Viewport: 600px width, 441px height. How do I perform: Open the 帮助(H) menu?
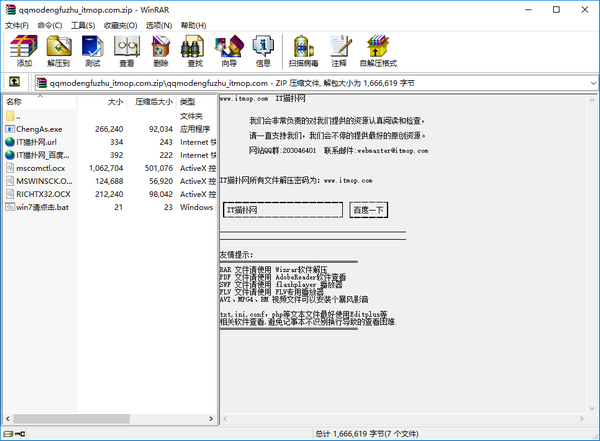click(x=193, y=25)
